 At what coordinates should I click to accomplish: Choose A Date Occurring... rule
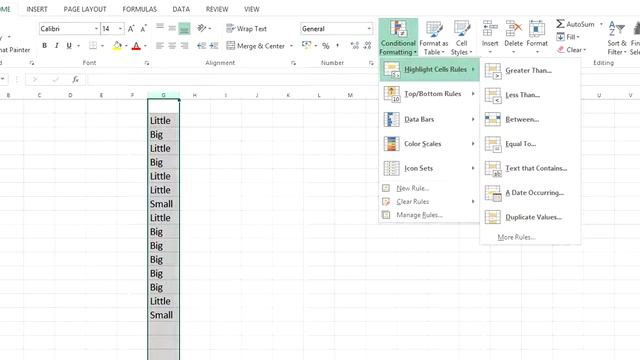[530, 193]
